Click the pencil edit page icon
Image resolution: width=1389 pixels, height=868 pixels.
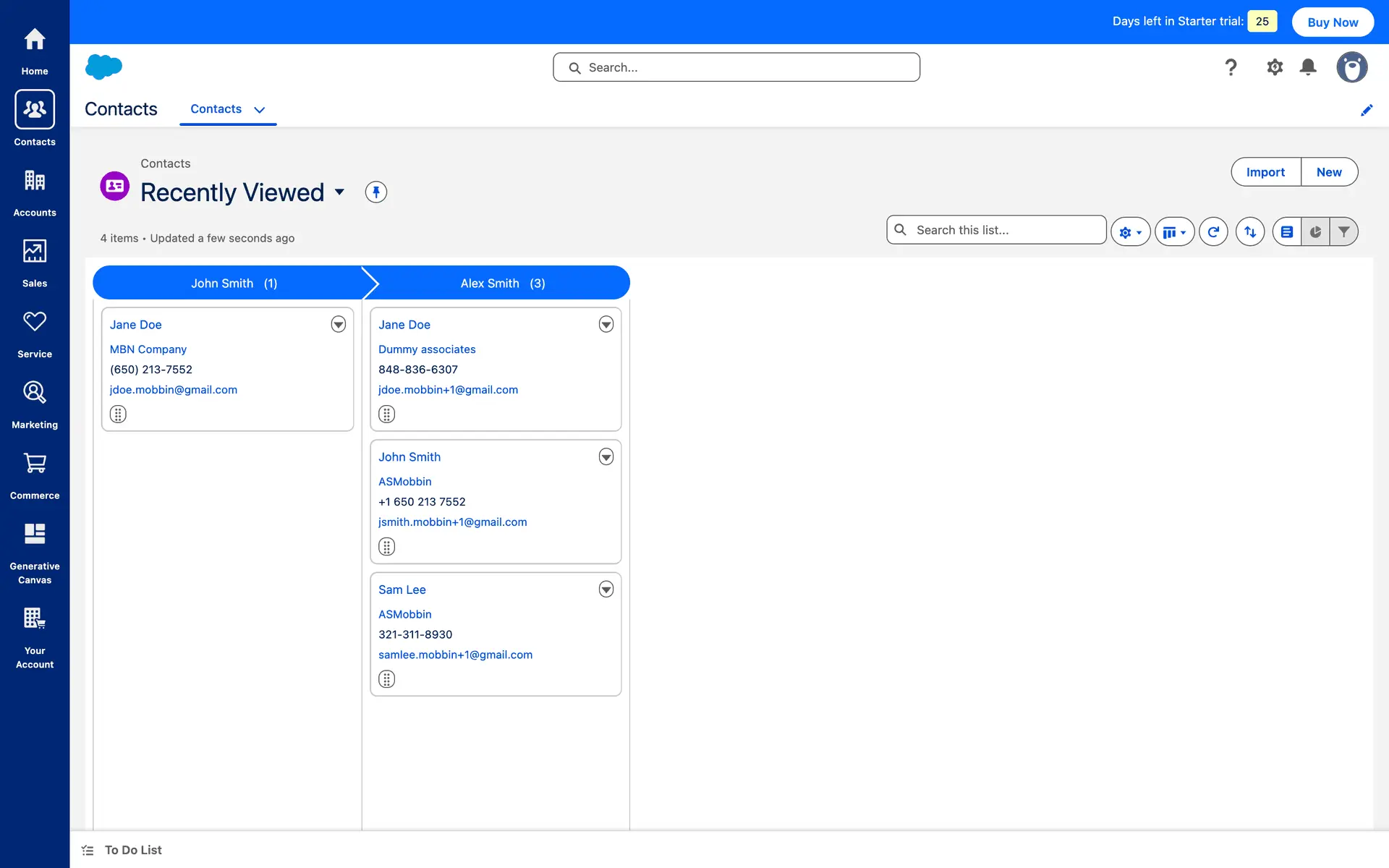(1366, 110)
